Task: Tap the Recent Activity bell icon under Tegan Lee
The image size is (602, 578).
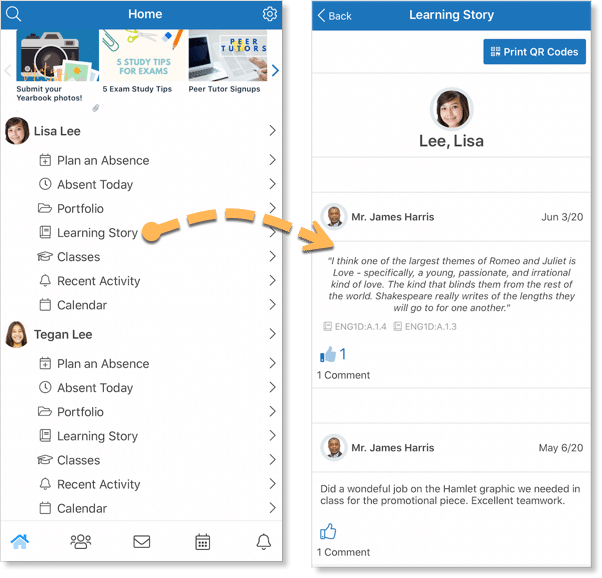Action: [x=45, y=484]
